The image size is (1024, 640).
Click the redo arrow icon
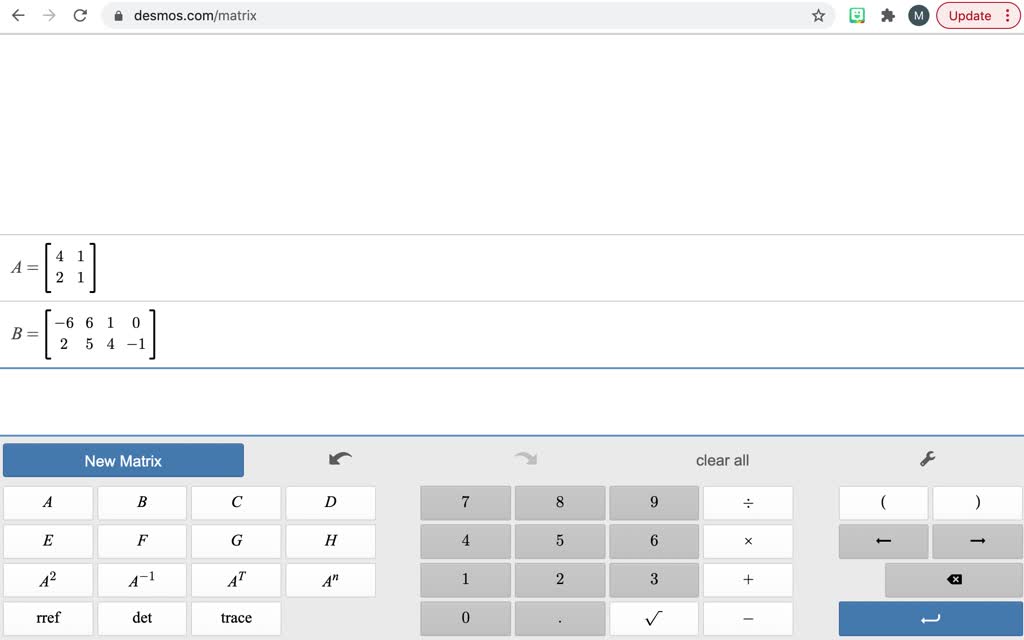527,458
